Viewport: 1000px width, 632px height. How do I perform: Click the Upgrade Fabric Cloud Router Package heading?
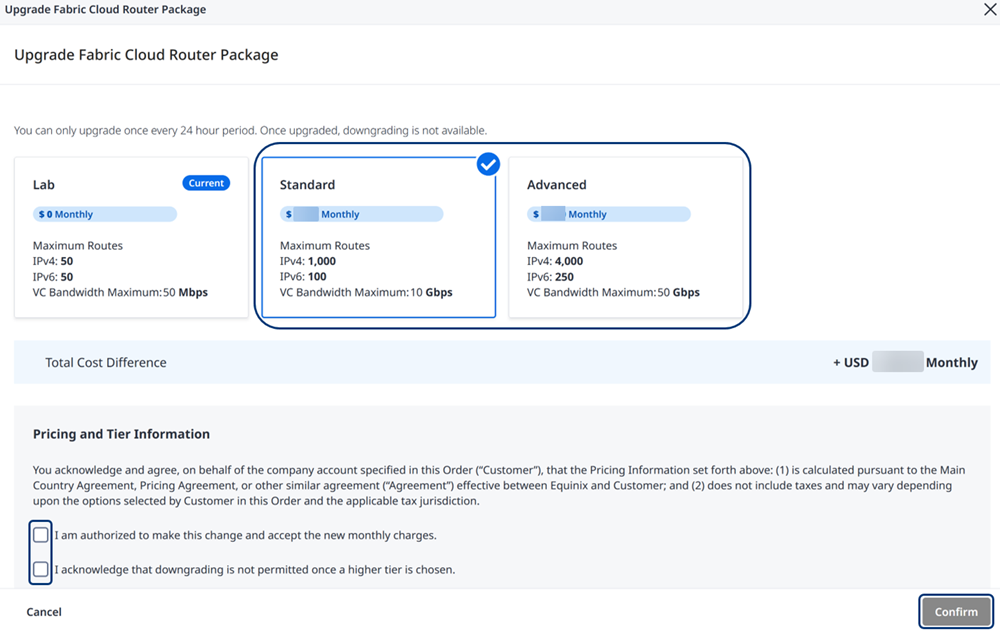point(146,55)
